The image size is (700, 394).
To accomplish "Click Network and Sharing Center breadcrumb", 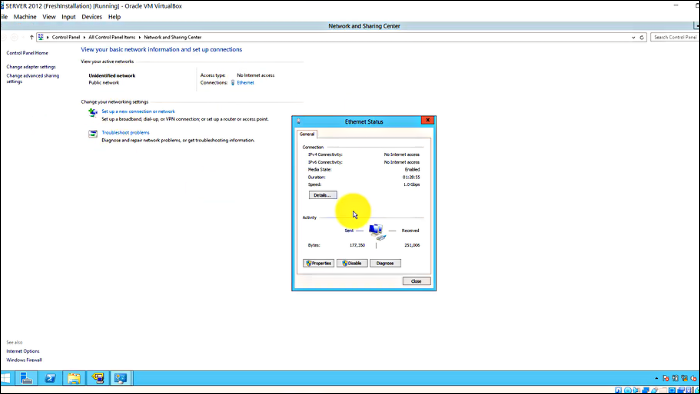I will 172,37.
